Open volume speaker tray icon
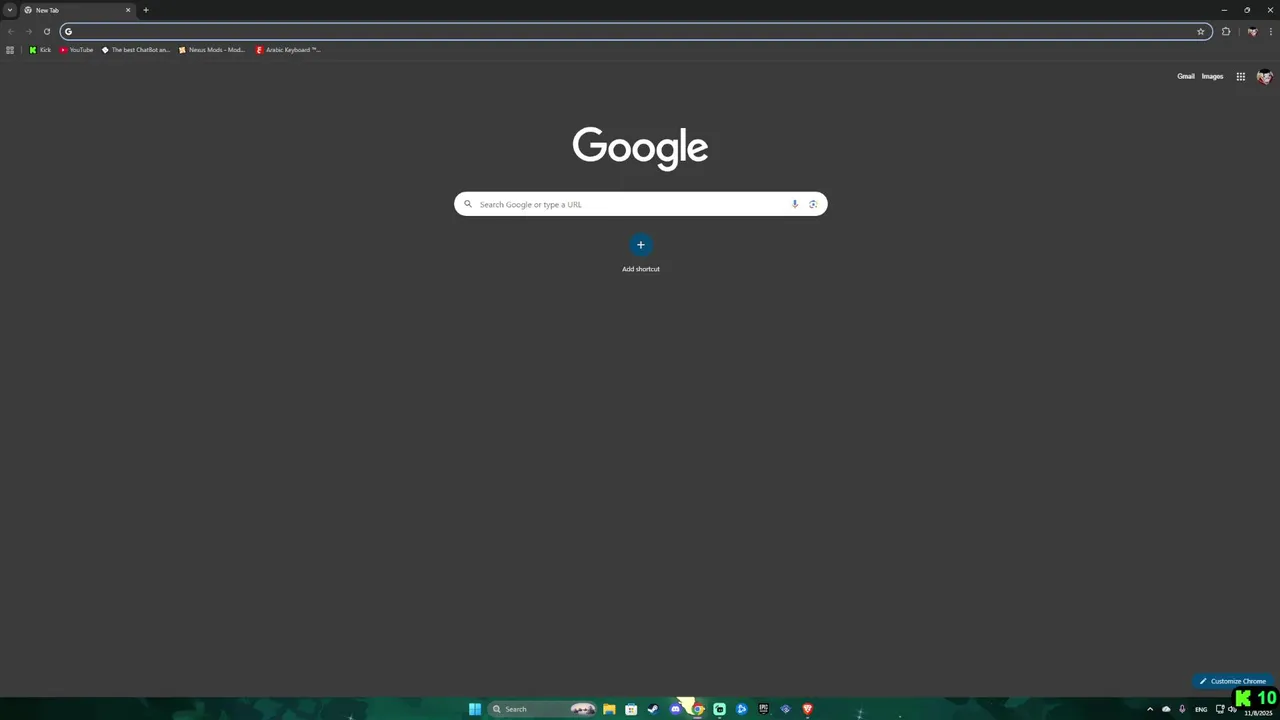Image resolution: width=1280 pixels, height=720 pixels. 1233,709
